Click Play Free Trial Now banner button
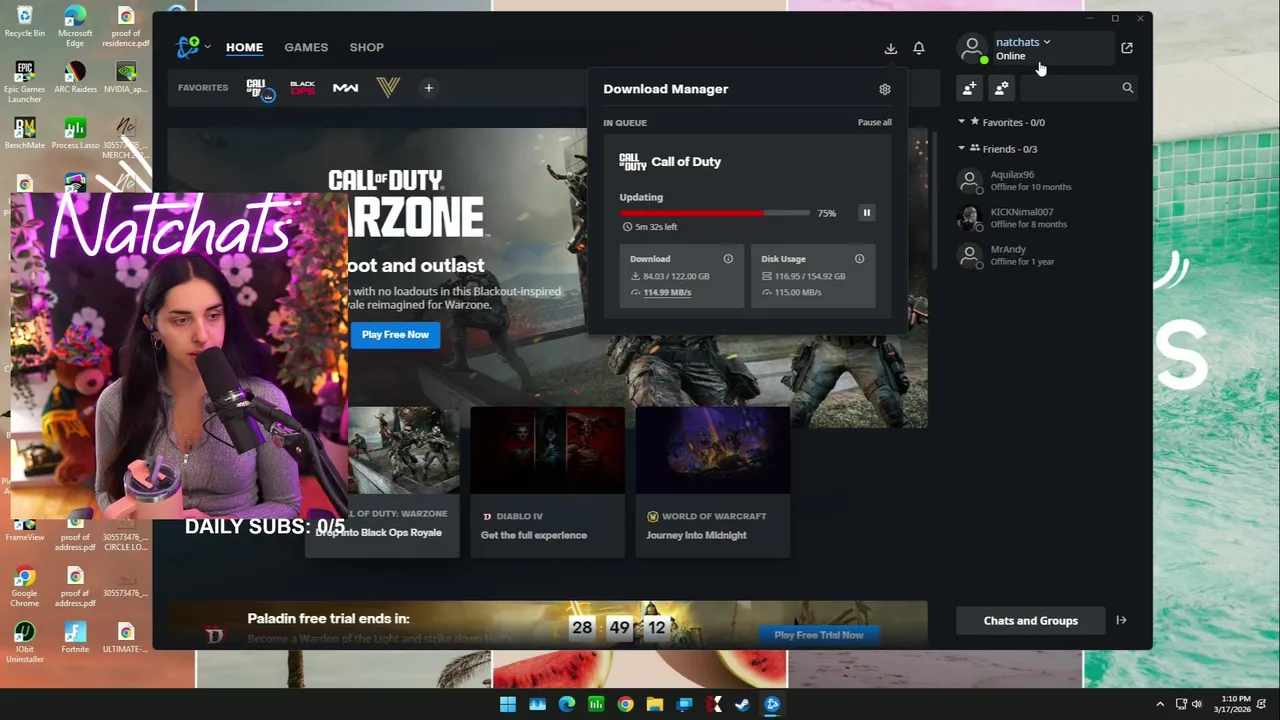This screenshot has width=1280, height=720. 818,635
